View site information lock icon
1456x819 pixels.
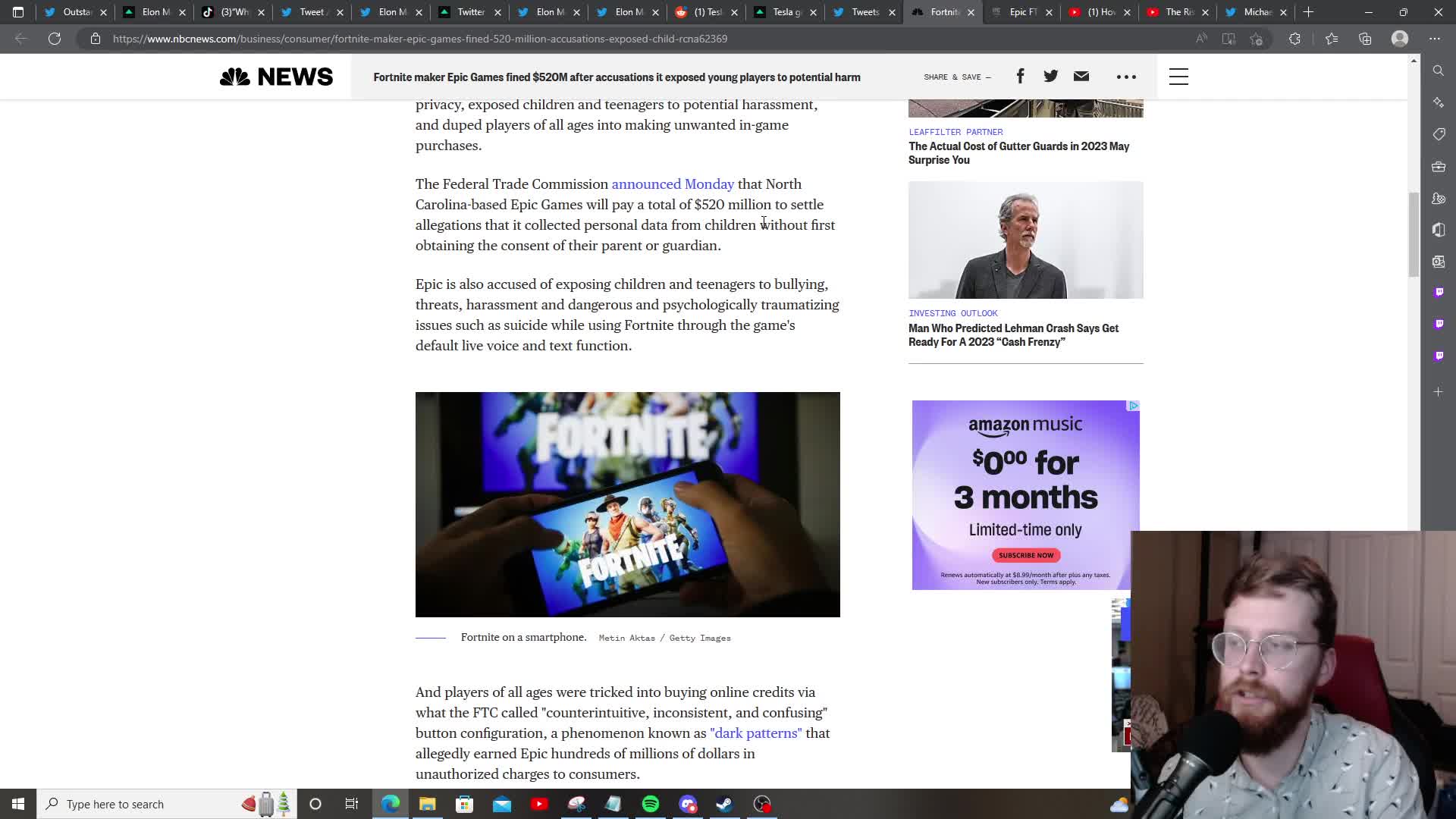96,39
